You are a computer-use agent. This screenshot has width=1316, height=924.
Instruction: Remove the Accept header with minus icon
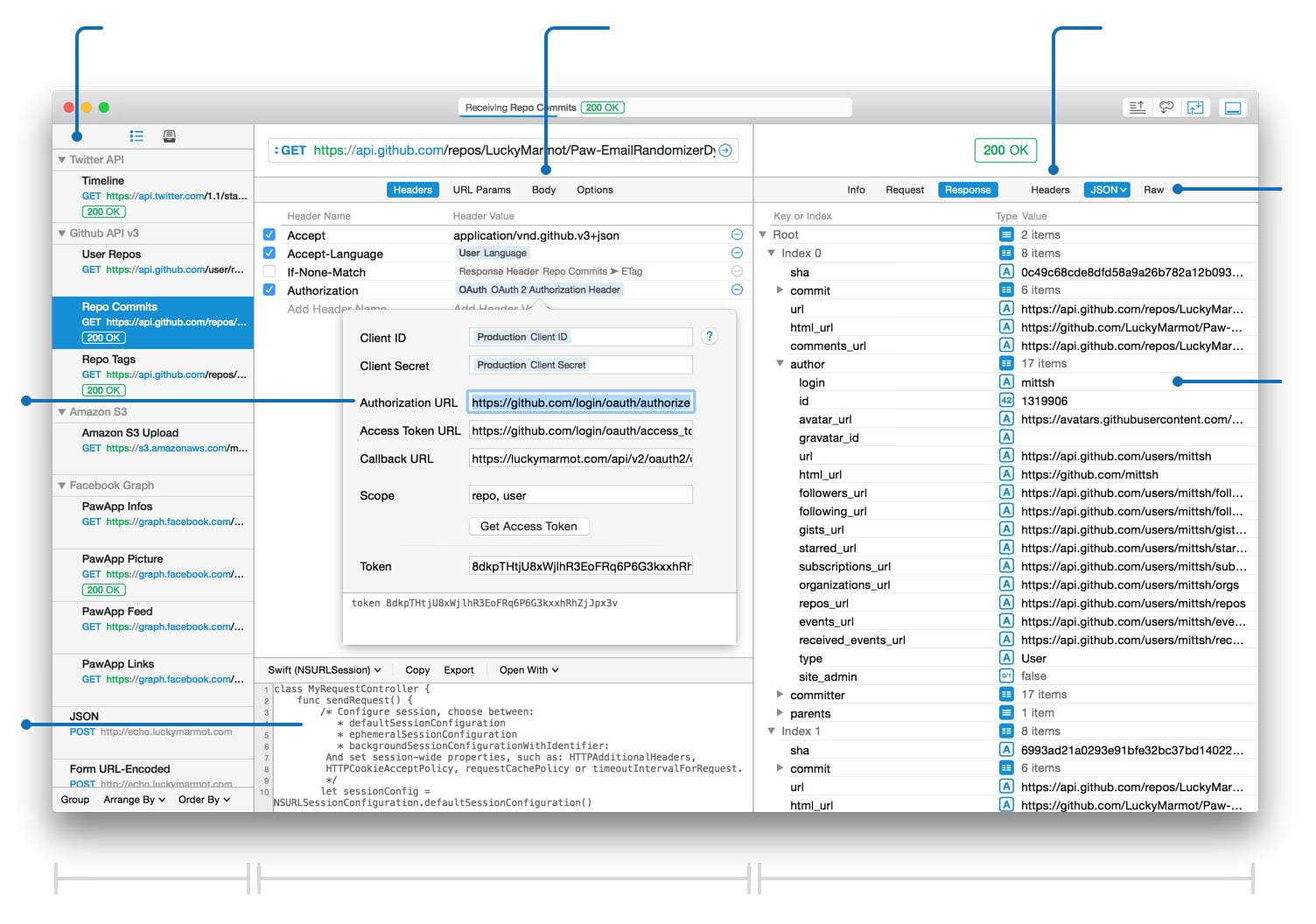737,234
